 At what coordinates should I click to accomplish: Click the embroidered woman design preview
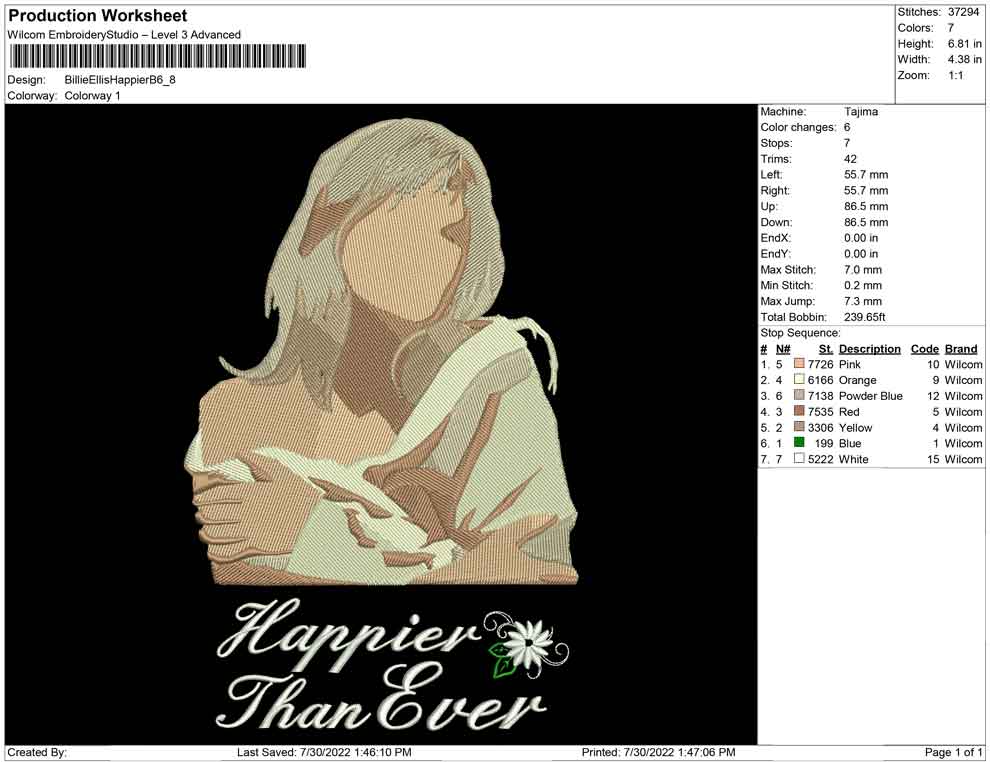(x=381, y=351)
